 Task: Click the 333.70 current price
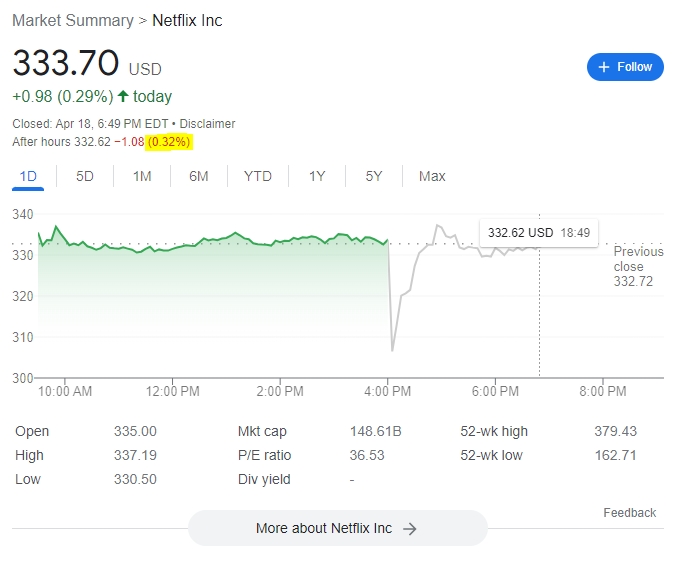66,63
